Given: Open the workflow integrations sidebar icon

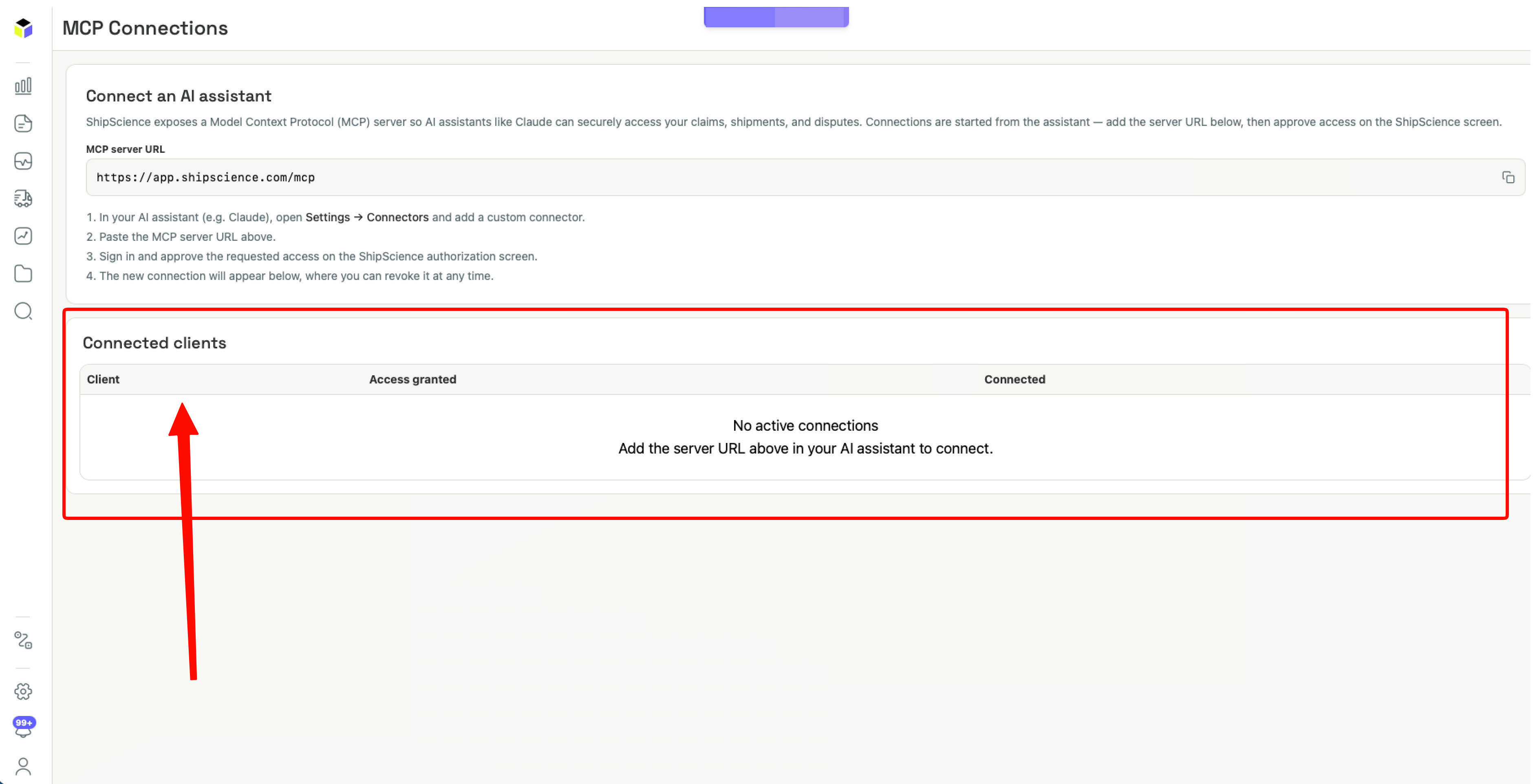Looking at the screenshot, I should (23, 641).
